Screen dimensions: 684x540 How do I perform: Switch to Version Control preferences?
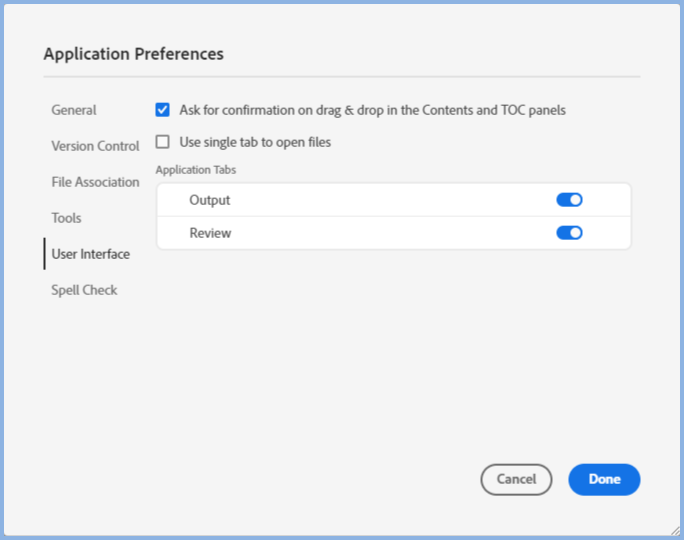(95, 146)
